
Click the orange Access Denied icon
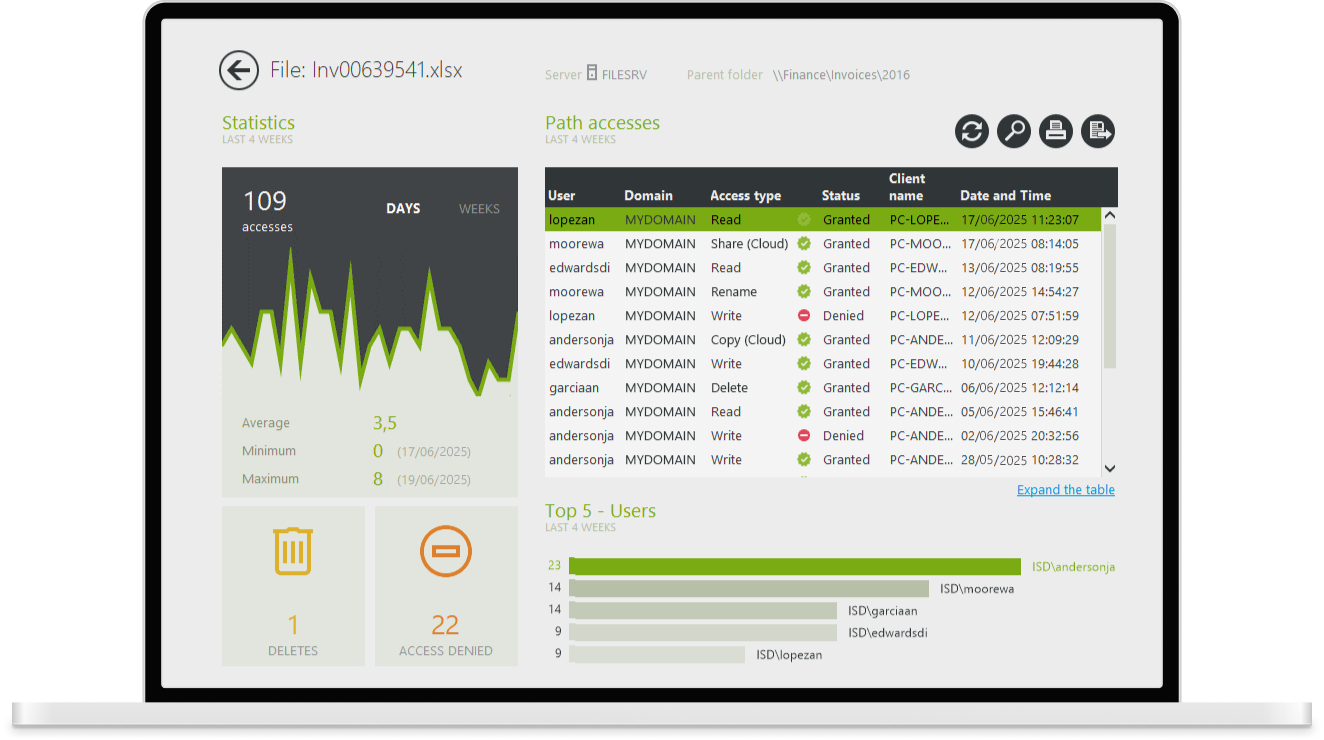[x=446, y=551]
